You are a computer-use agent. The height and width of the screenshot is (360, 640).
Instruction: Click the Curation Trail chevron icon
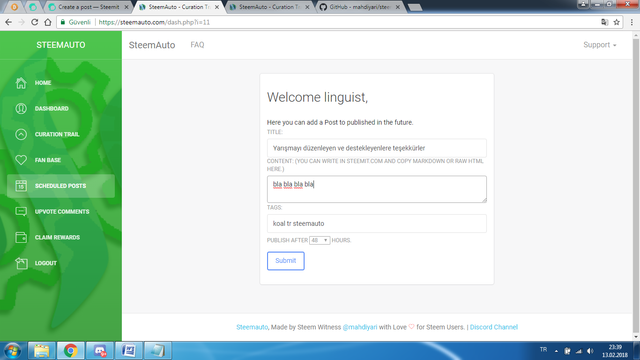coord(21,134)
